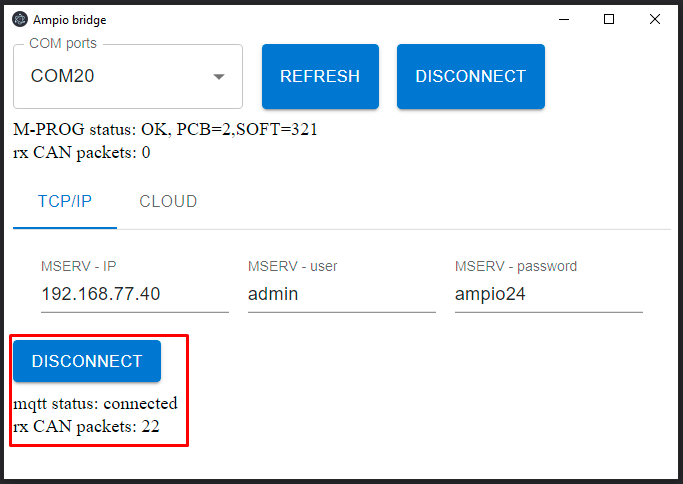Viewport: 683px width, 484px height.
Task: Minimize the Ampio bridge window
Action: pyautogui.click(x=564, y=20)
